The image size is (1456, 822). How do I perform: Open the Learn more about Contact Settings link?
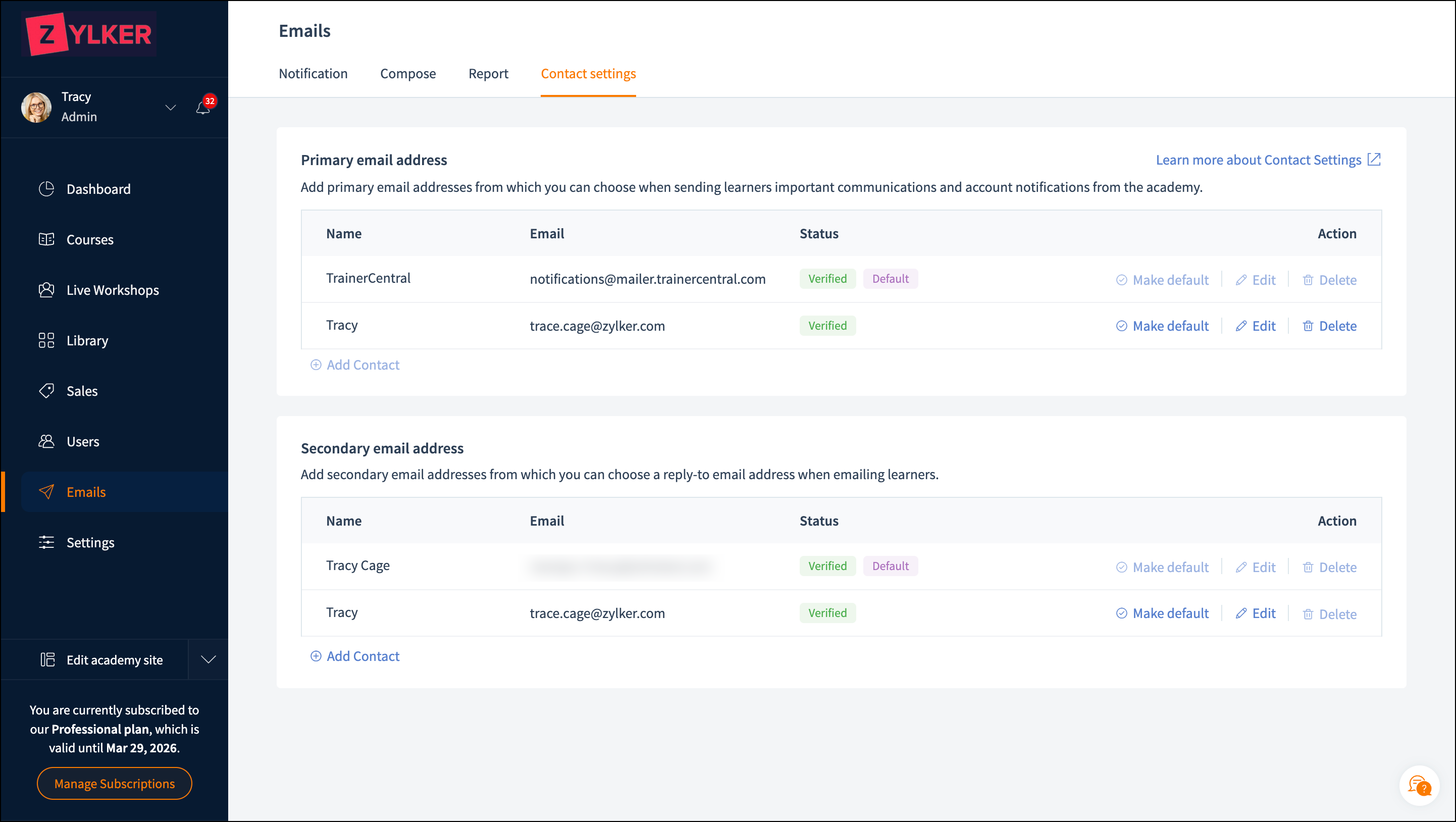pos(1268,160)
